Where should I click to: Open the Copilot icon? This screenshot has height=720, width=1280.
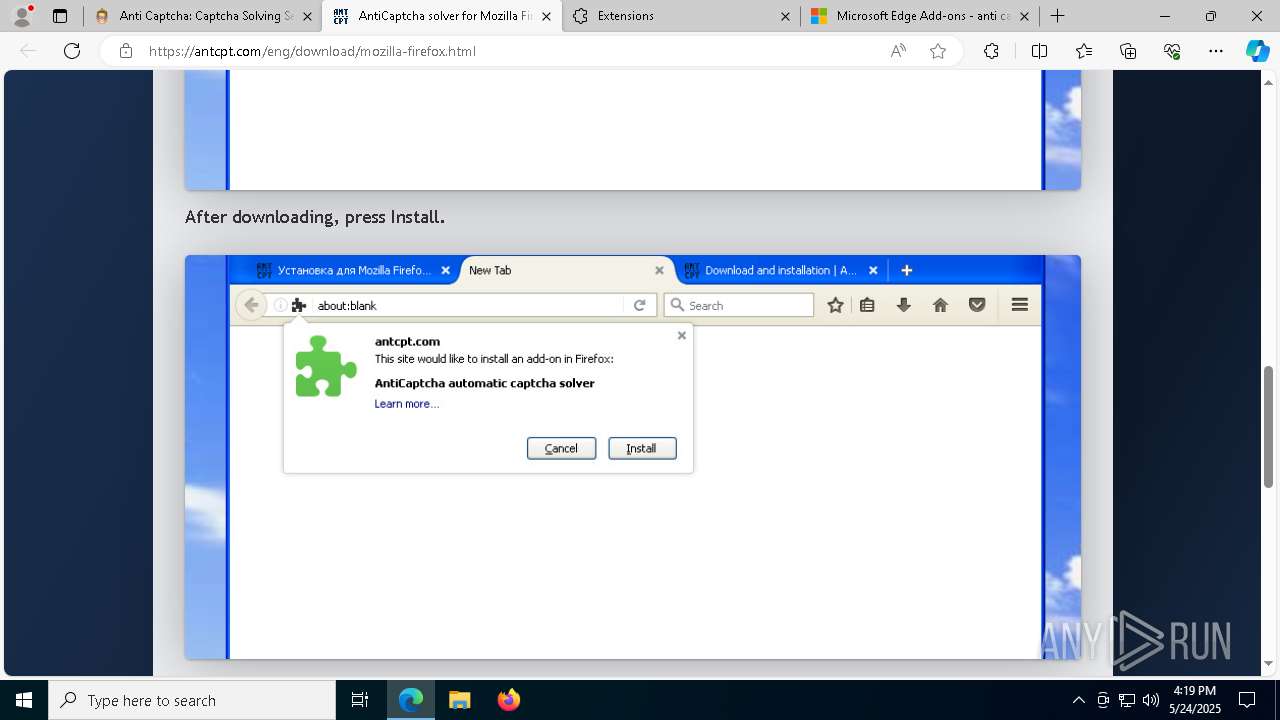[x=1257, y=51]
